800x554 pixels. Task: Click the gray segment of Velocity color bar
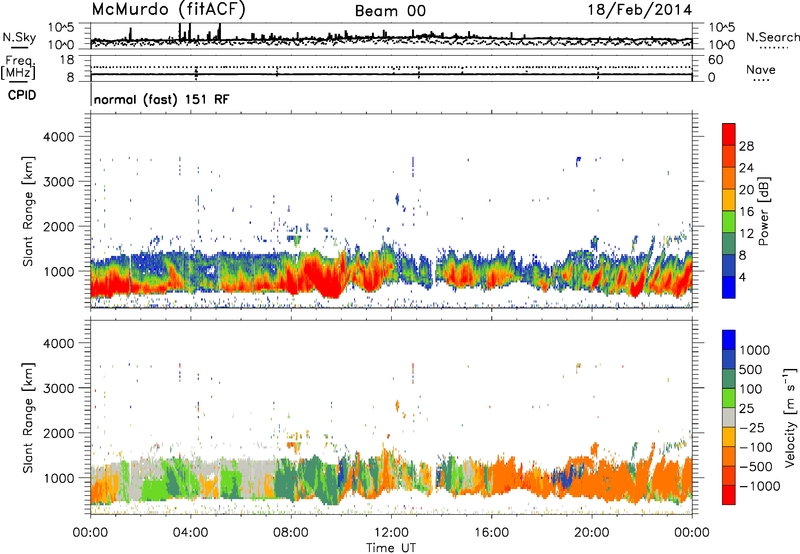pyautogui.click(x=729, y=417)
